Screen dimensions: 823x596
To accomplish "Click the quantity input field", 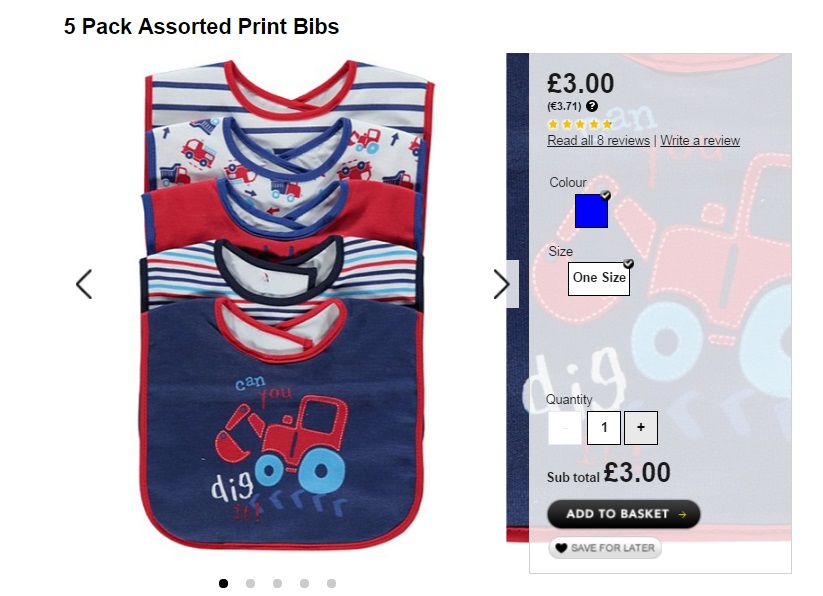I will click(603, 428).
